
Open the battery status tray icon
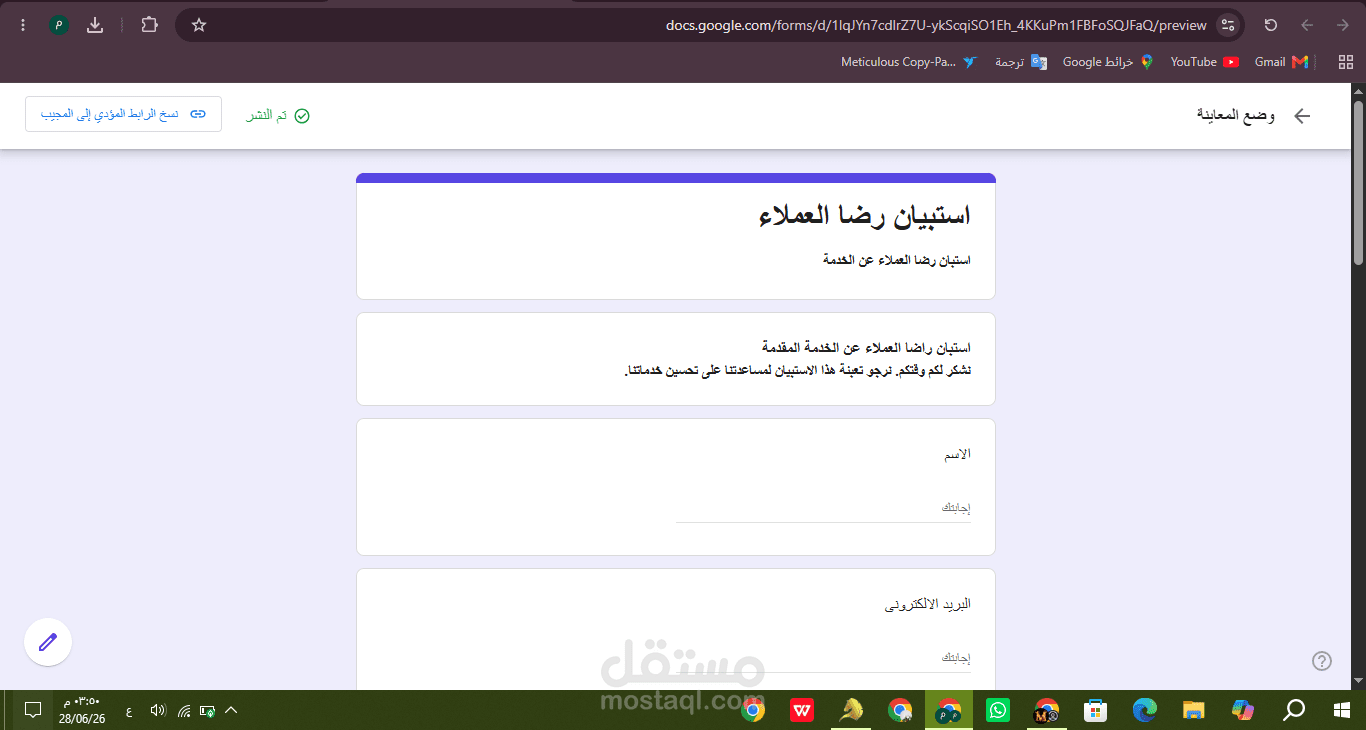click(208, 711)
